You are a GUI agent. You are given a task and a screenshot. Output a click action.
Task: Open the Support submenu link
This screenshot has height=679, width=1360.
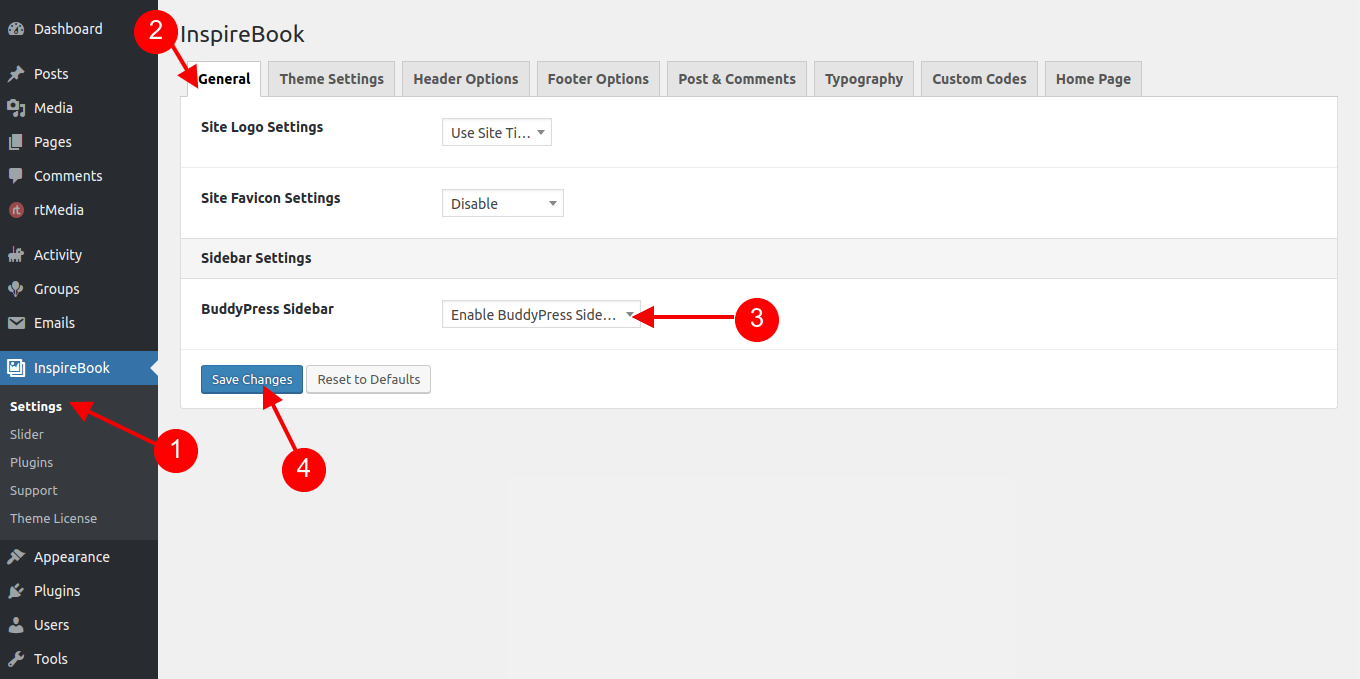(34, 491)
